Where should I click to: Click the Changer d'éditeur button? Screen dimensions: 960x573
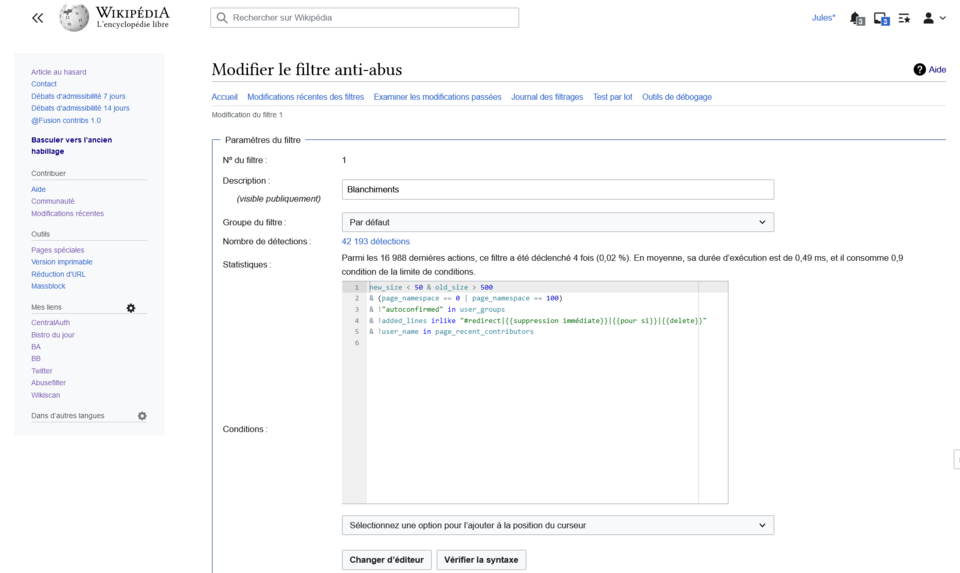386,560
